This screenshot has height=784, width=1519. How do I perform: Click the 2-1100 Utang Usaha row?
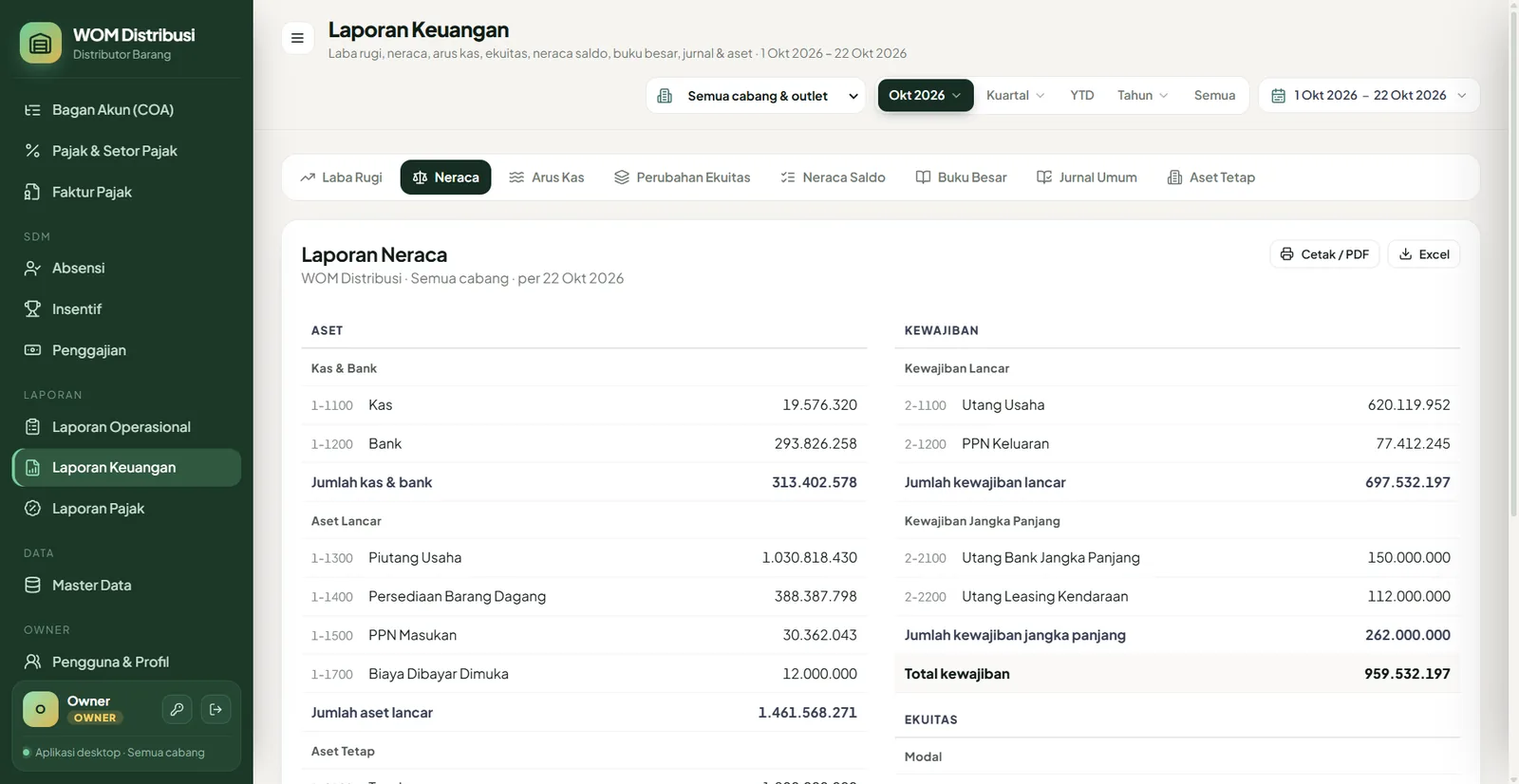point(1177,405)
